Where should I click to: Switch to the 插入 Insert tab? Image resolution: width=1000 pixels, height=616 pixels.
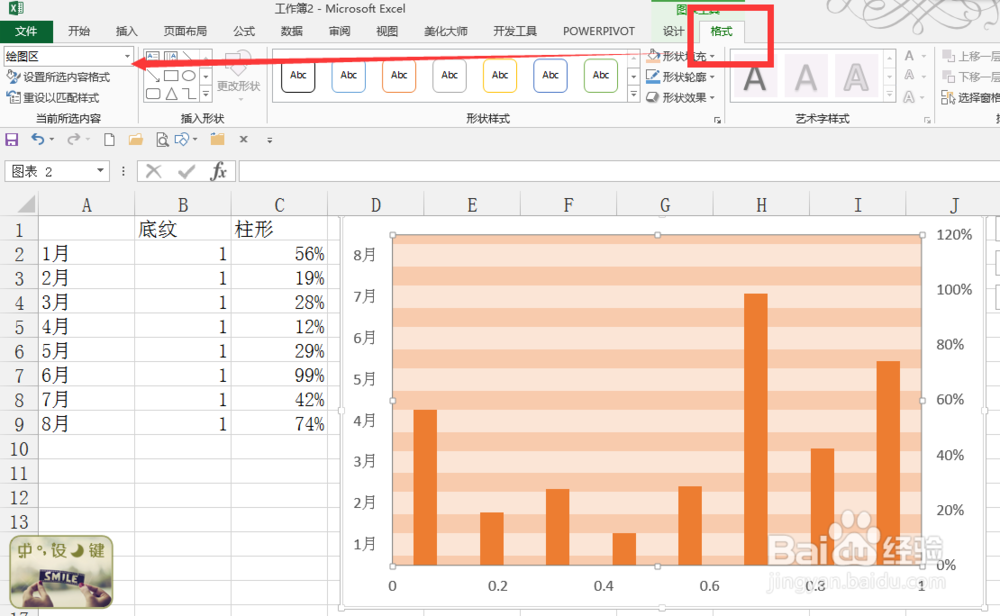click(126, 31)
